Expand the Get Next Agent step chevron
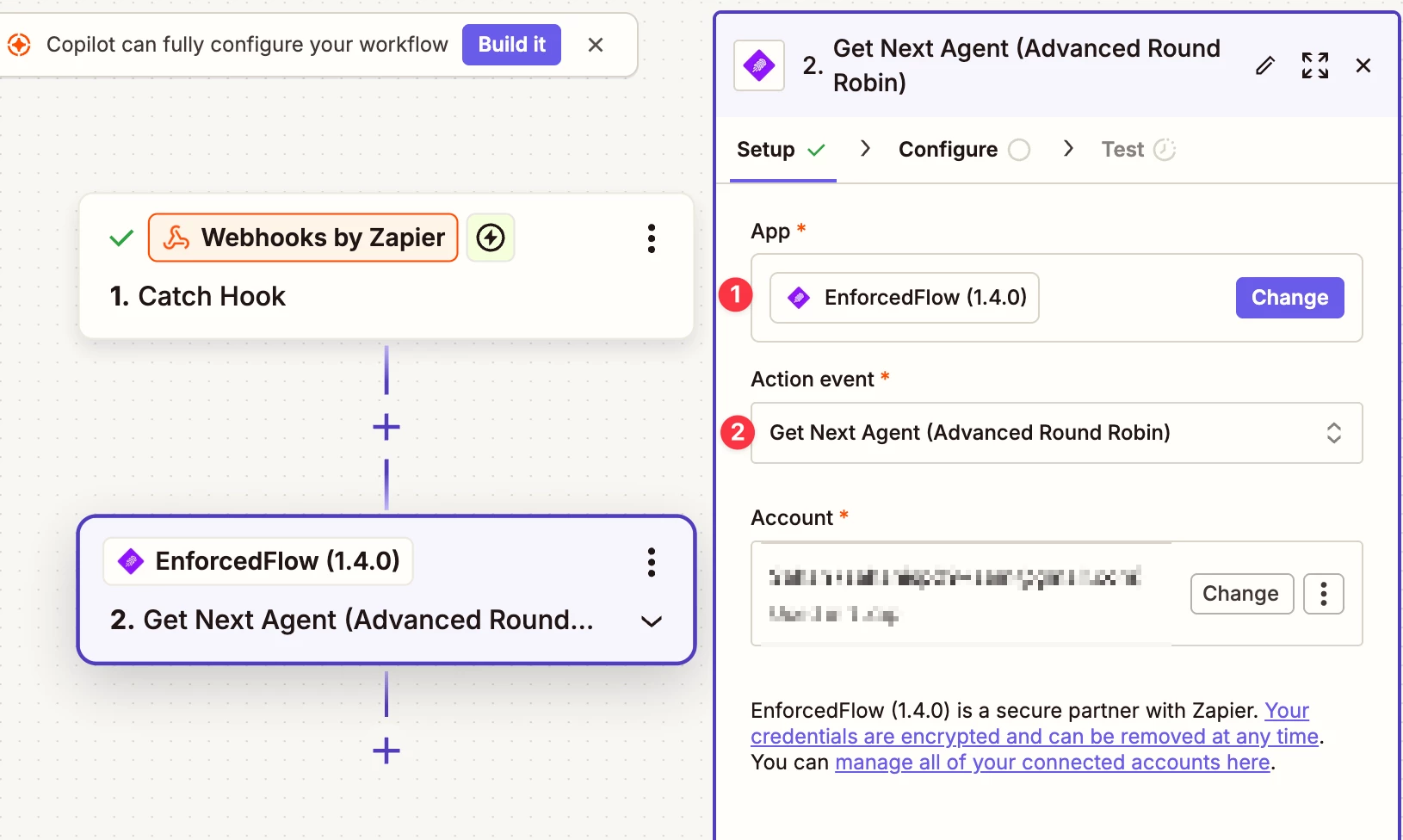This screenshot has height=840, width=1403. click(x=652, y=621)
